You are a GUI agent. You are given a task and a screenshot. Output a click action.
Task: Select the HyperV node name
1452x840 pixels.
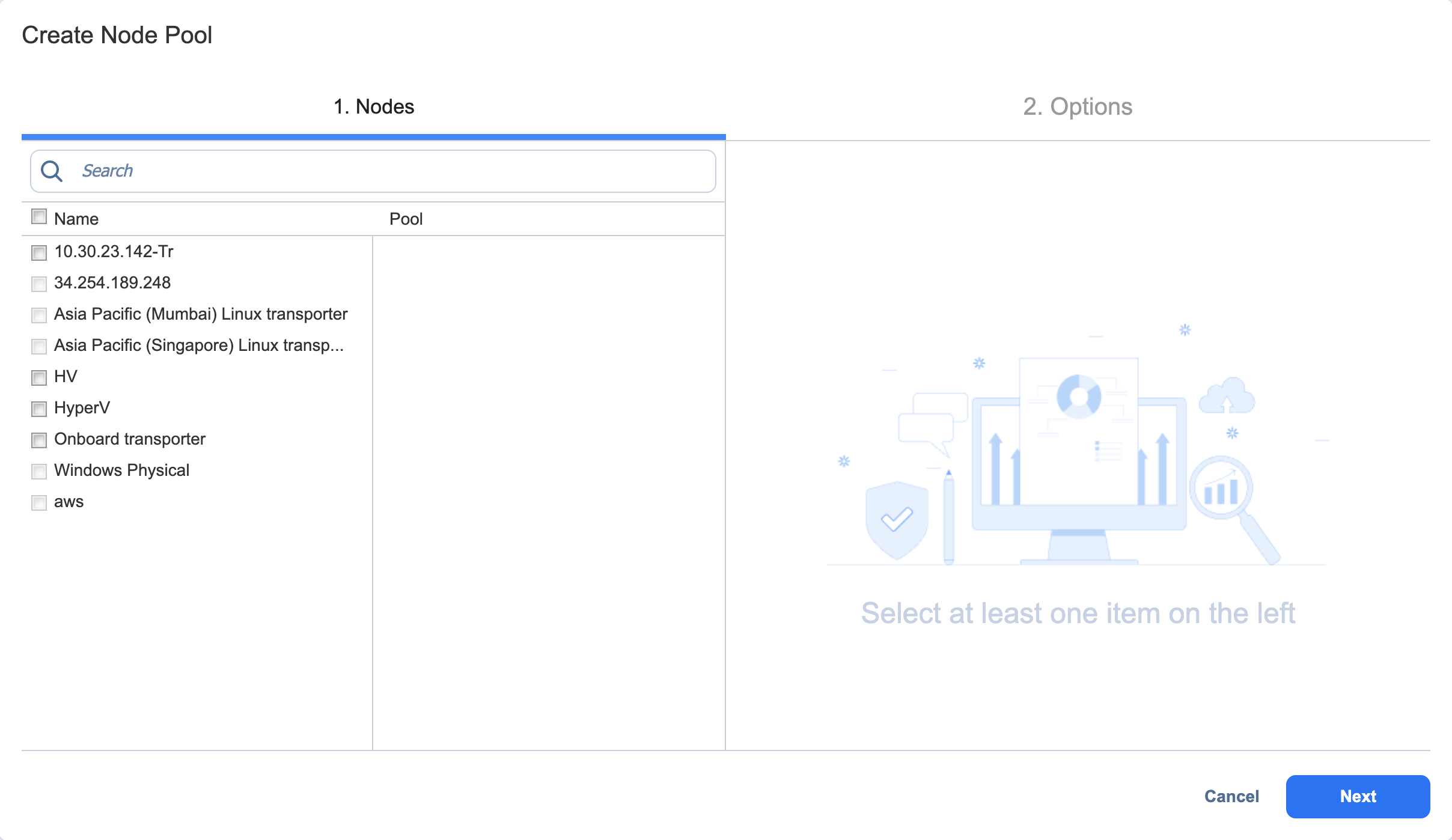click(x=82, y=407)
